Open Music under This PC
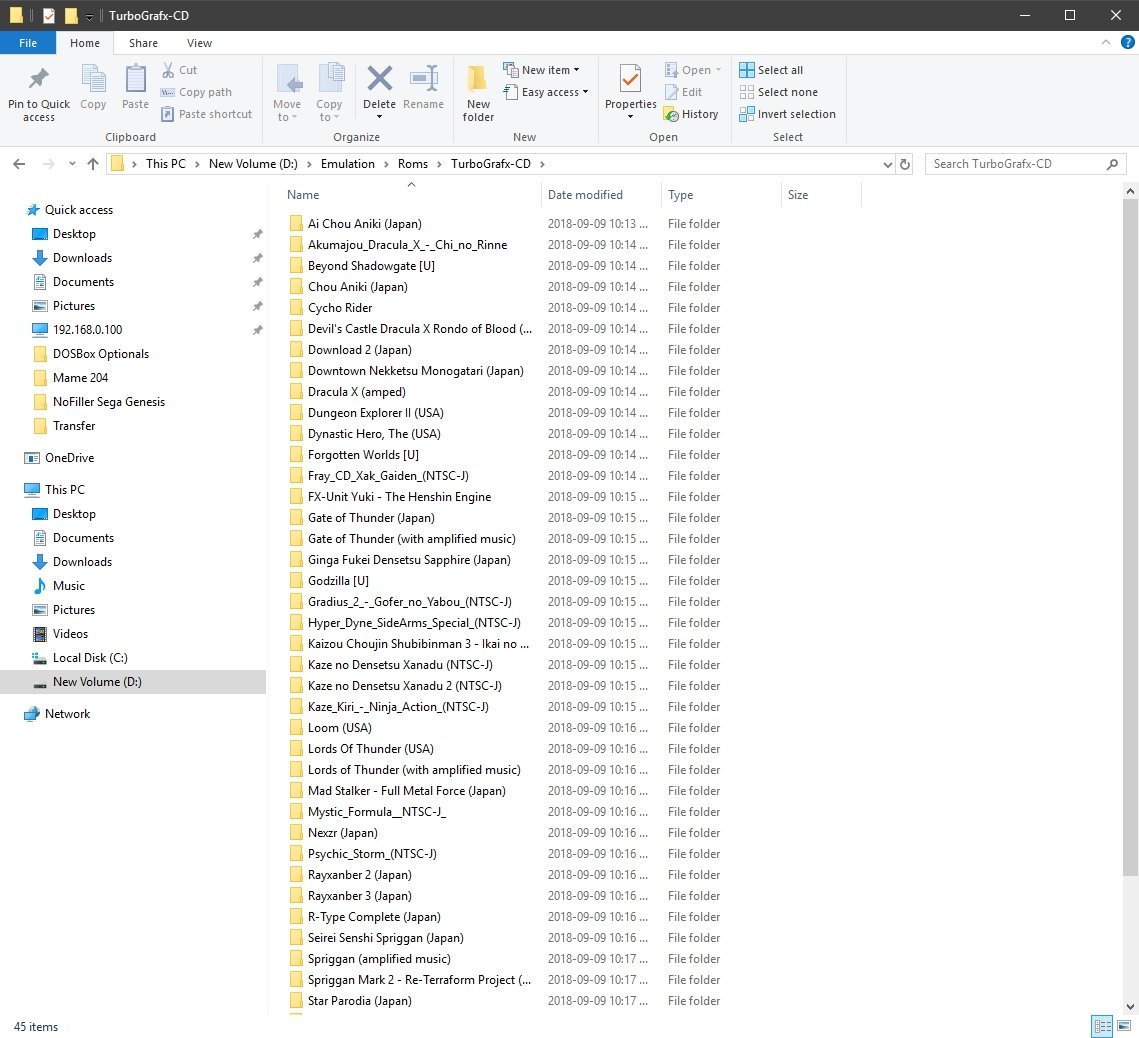1139x1038 pixels. (x=68, y=586)
